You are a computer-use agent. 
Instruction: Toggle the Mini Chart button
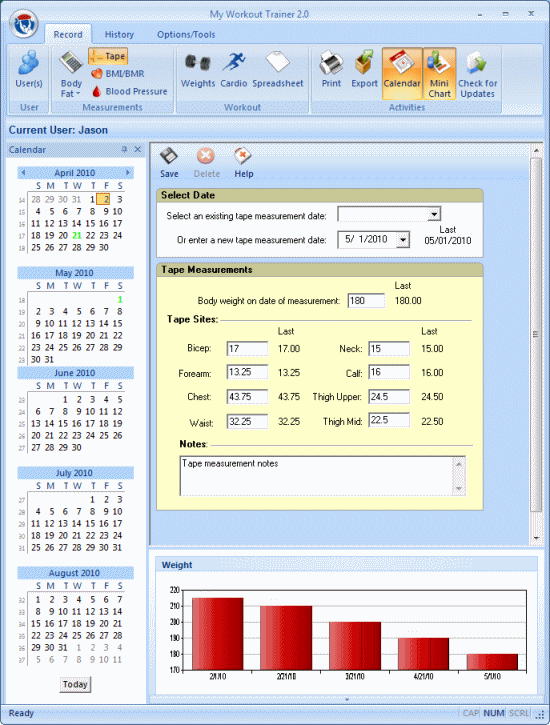click(x=439, y=74)
